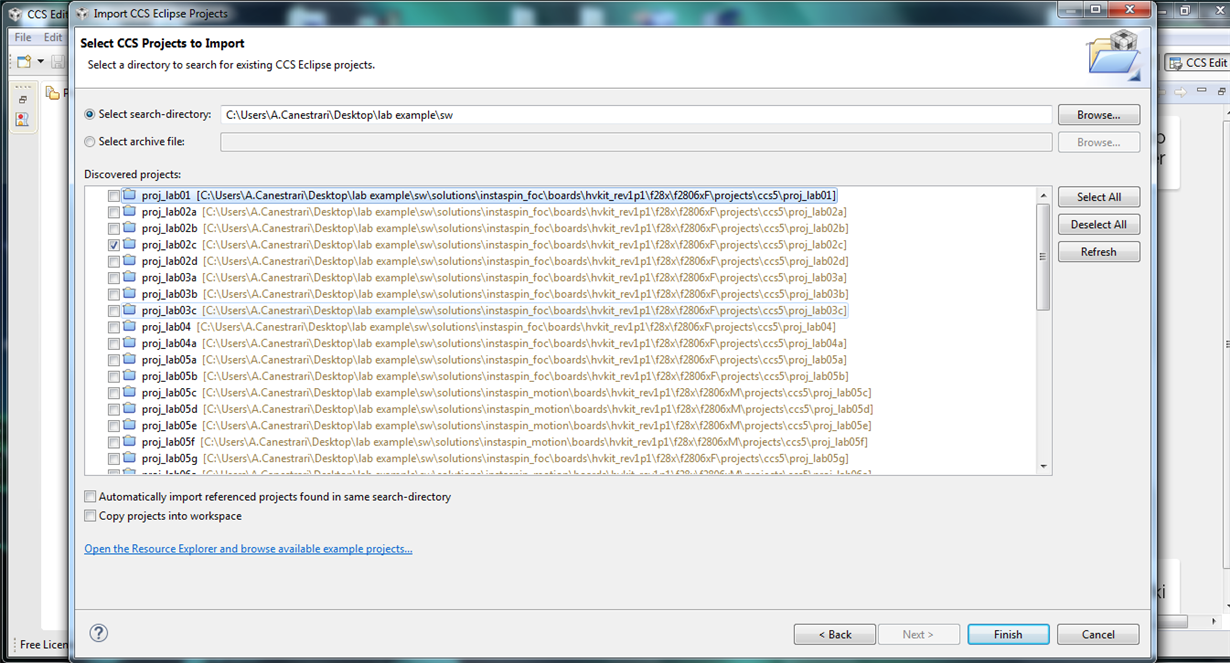Open the New icon dropdown arrow in CCS toolbar
This screenshot has height=663, width=1230.
click(41, 62)
